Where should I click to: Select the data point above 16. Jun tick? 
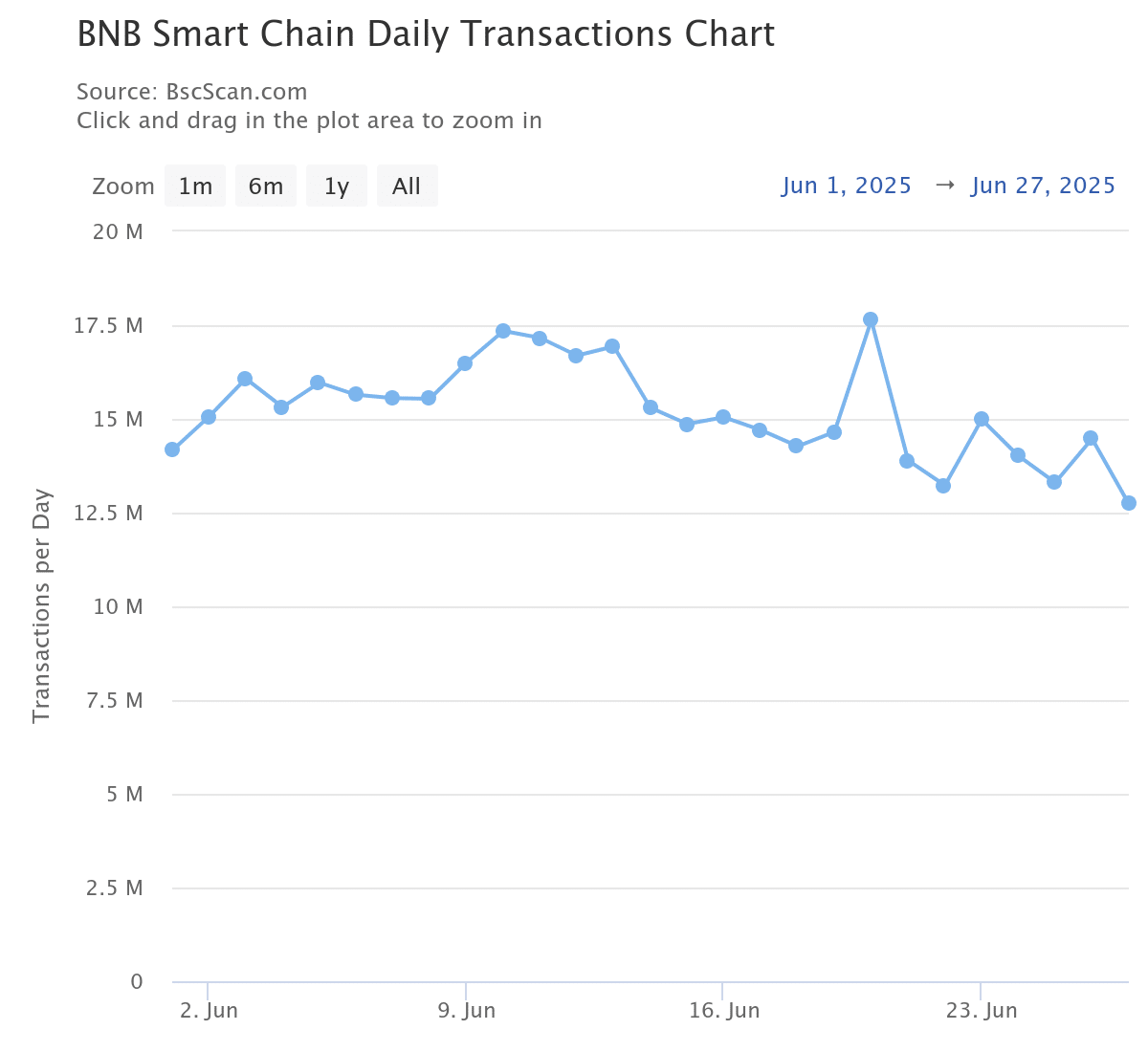click(x=723, y=417)
